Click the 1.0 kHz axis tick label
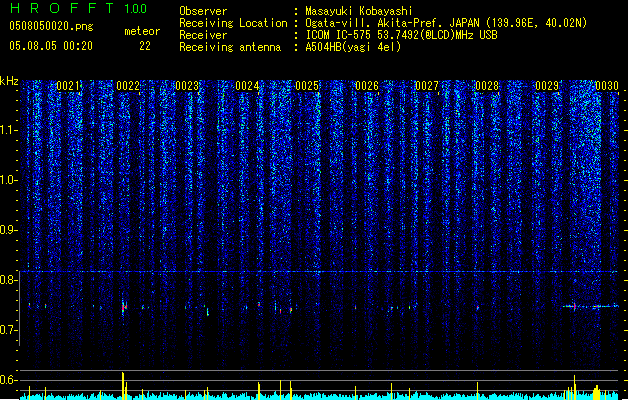Screen dimensions: 629x400 click(x=9, y=180)
